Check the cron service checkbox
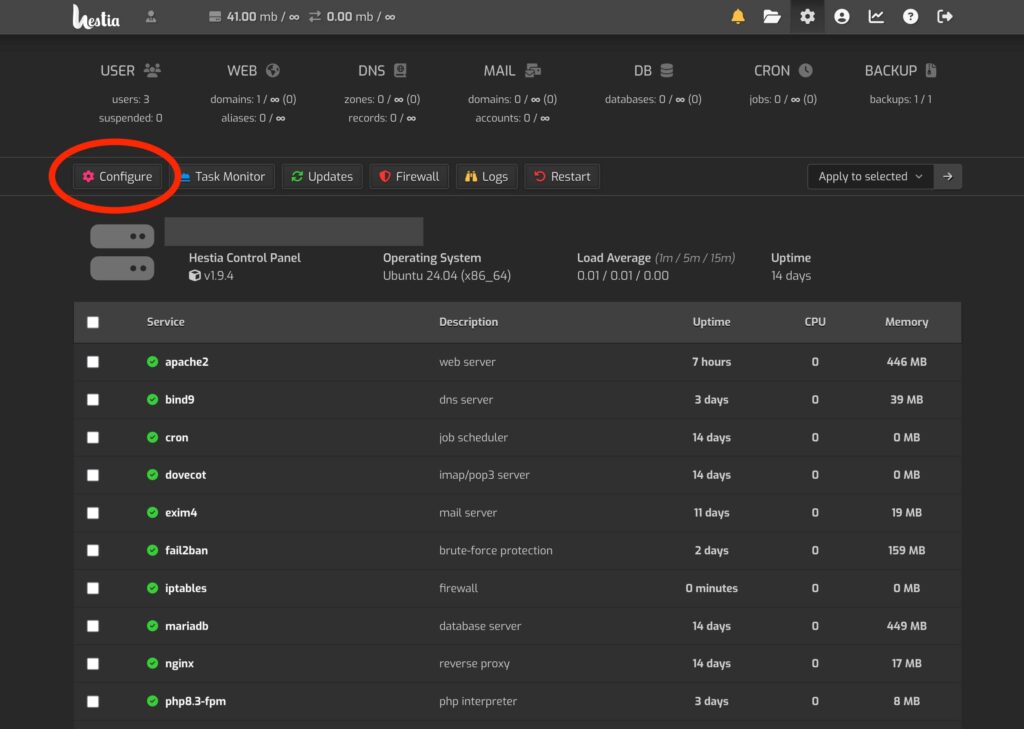1024x729 pixels. coord(93,438)
